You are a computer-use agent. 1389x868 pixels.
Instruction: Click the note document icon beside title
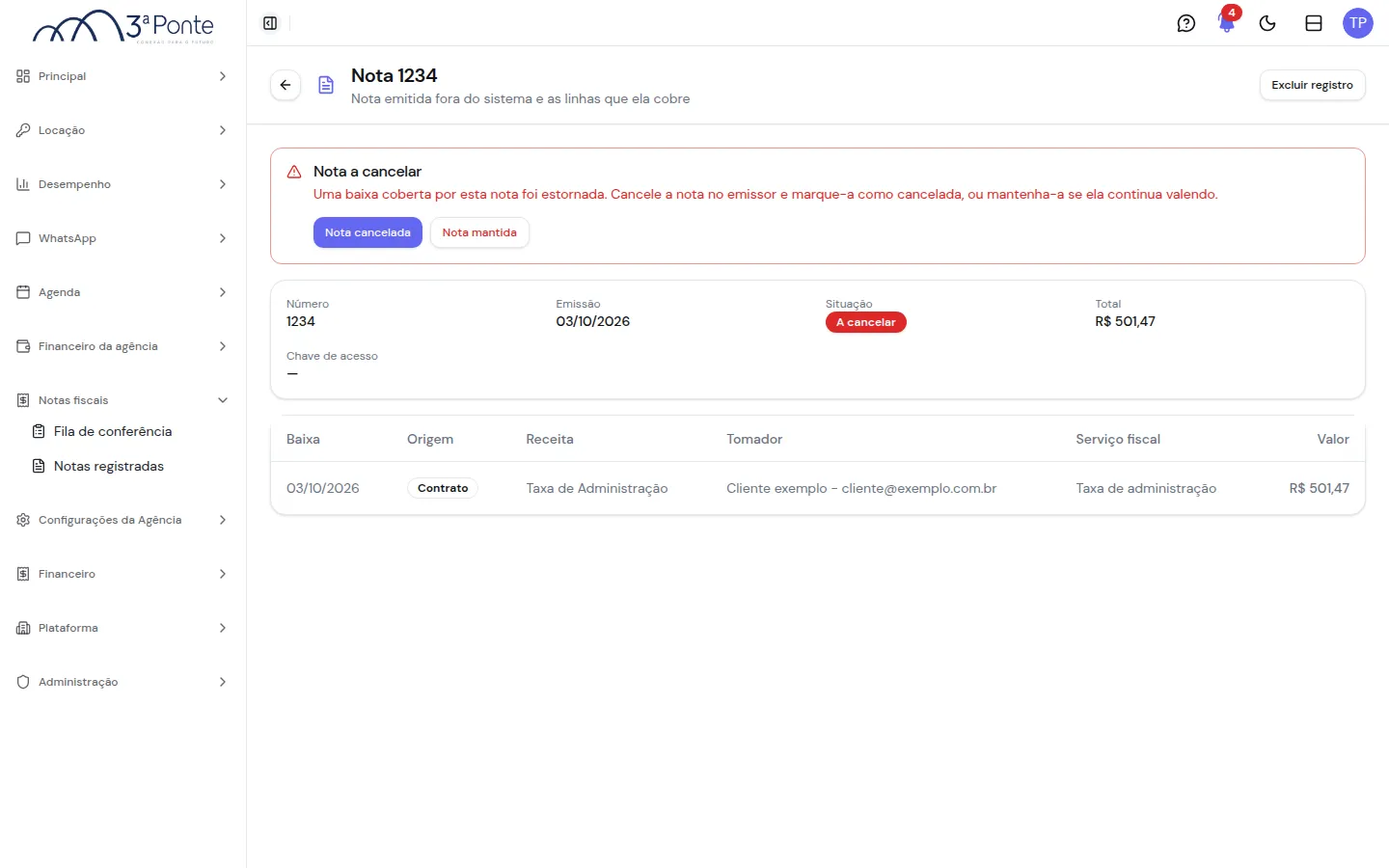pos(326,85)
